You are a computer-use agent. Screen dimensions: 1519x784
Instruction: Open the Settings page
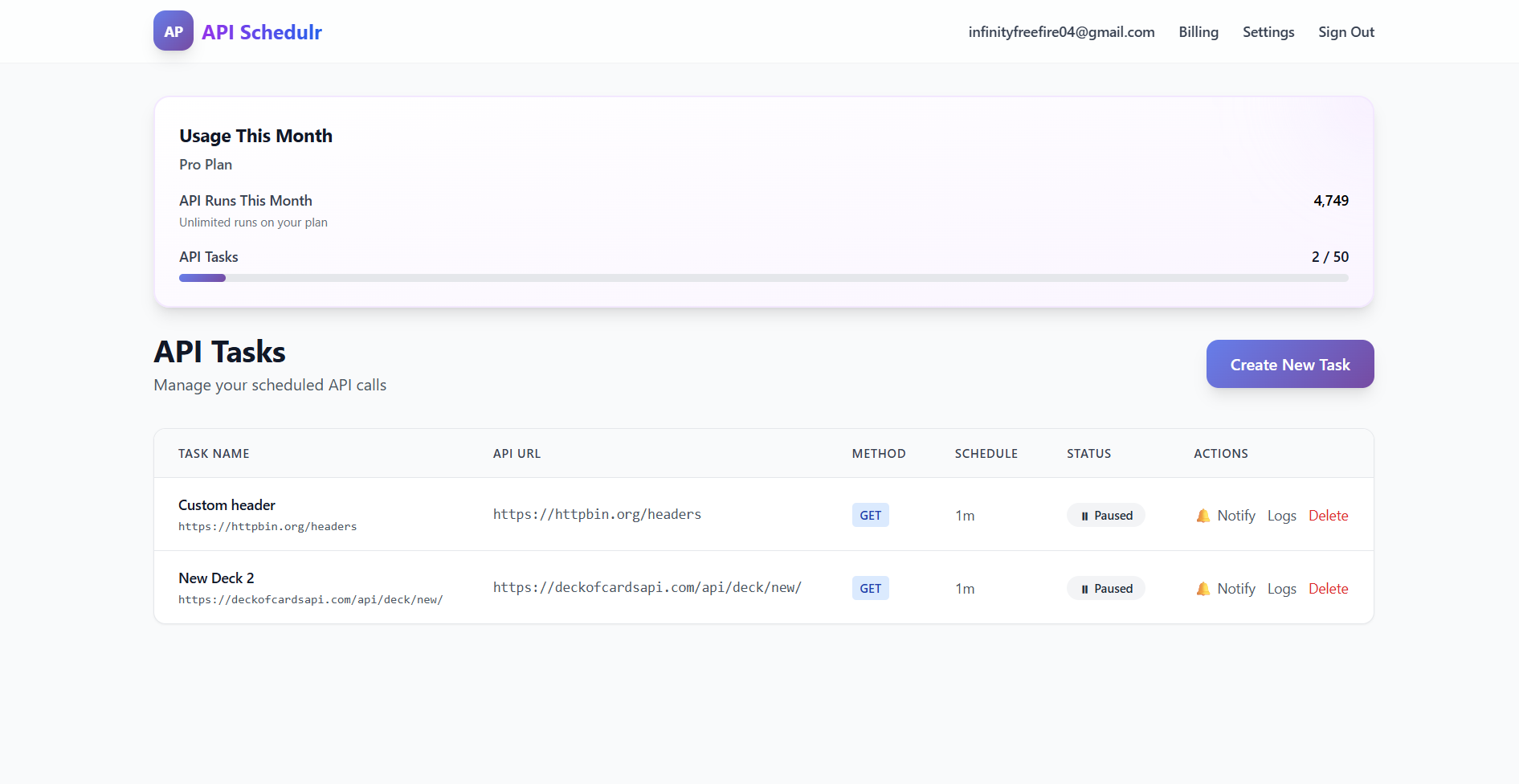(1268, 32)
